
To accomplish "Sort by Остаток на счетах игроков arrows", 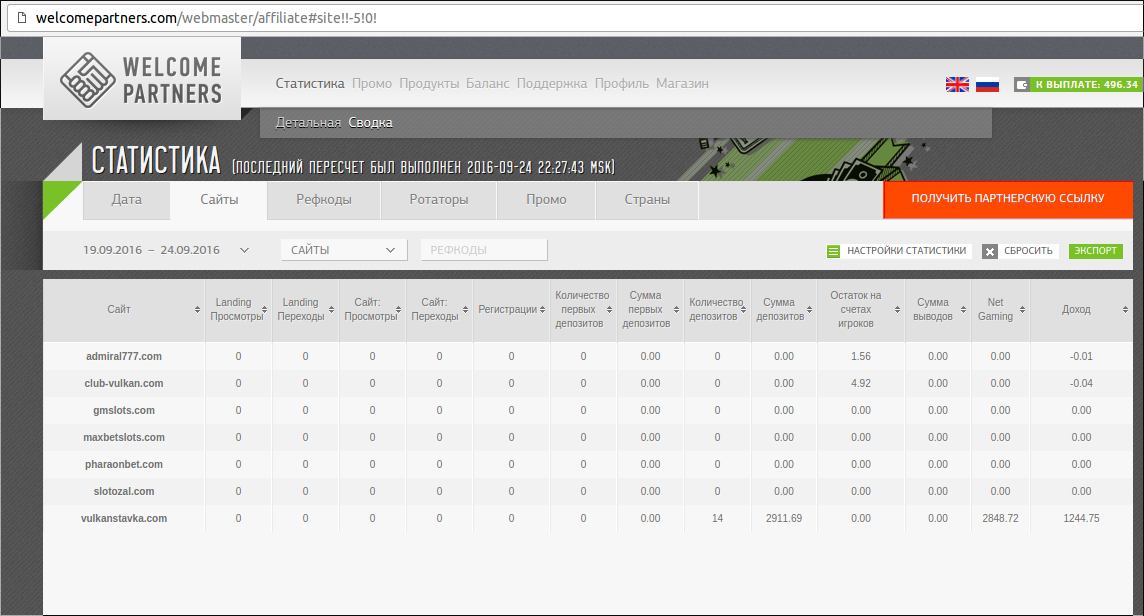I will pos(897,309).
